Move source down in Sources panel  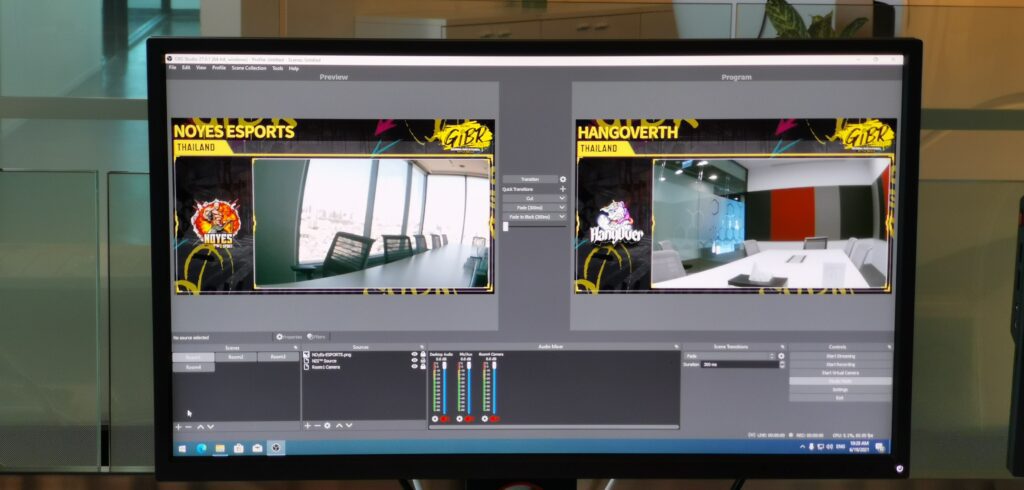point(349,425)
